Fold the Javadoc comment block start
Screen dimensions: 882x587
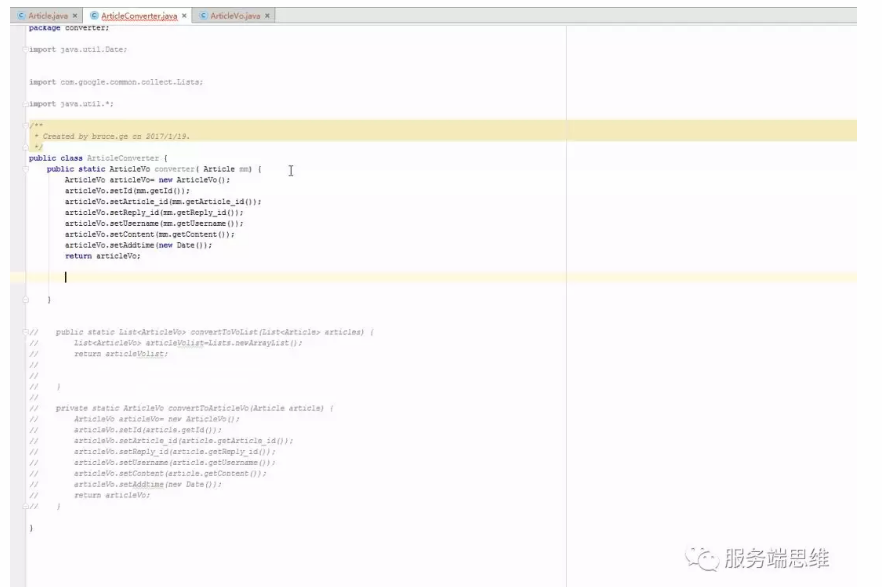[25, 125]
